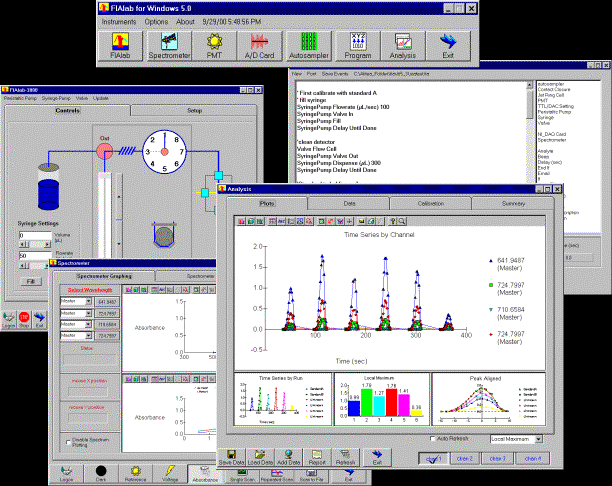Open About menu in FIAlab for Windows
Screen dimensions: 612x486
pos(185,22)
